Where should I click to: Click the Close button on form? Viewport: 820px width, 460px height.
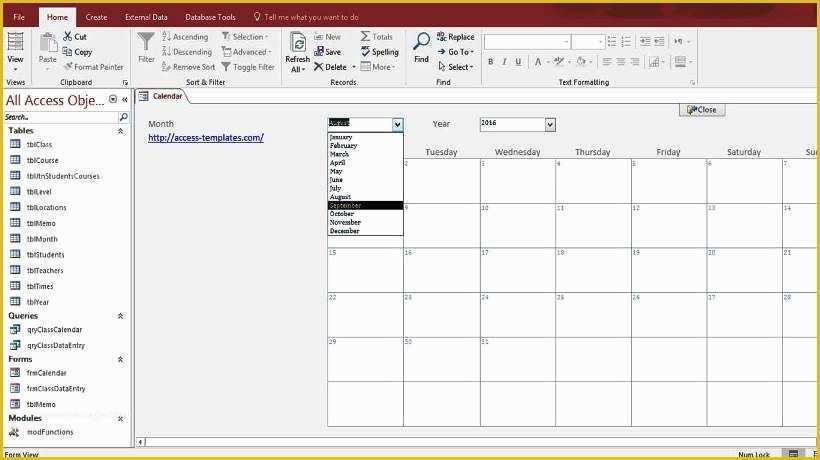702,110
